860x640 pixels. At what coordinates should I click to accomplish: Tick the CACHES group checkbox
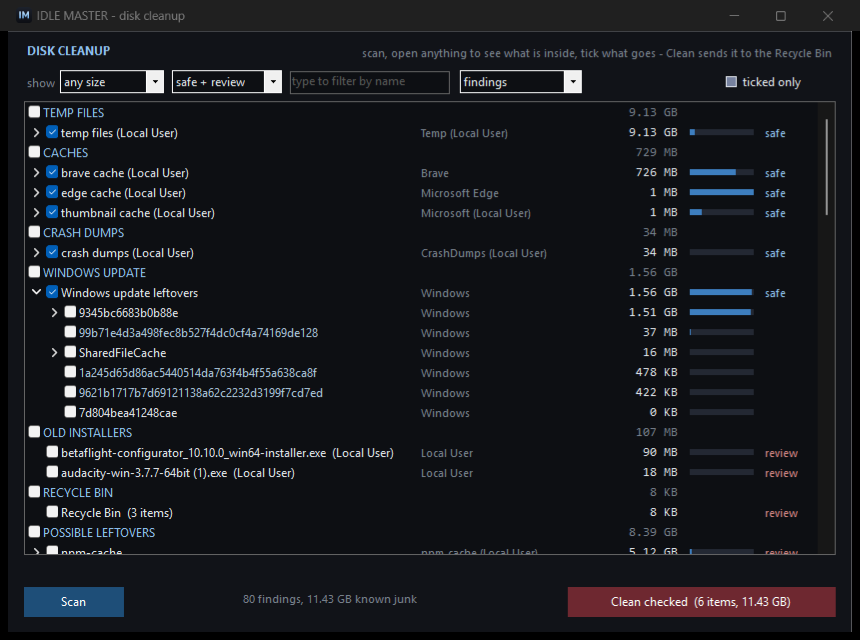pyautogui.click(x=34, y=152)
